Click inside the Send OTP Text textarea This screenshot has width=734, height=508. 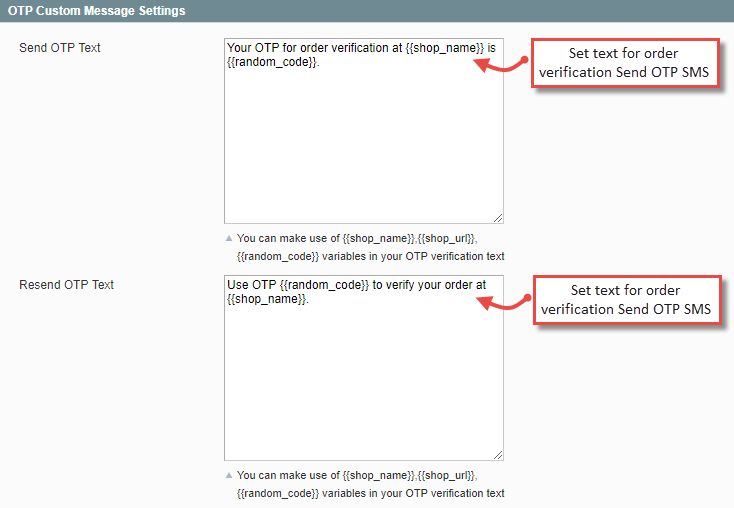[x=364, y=131]
